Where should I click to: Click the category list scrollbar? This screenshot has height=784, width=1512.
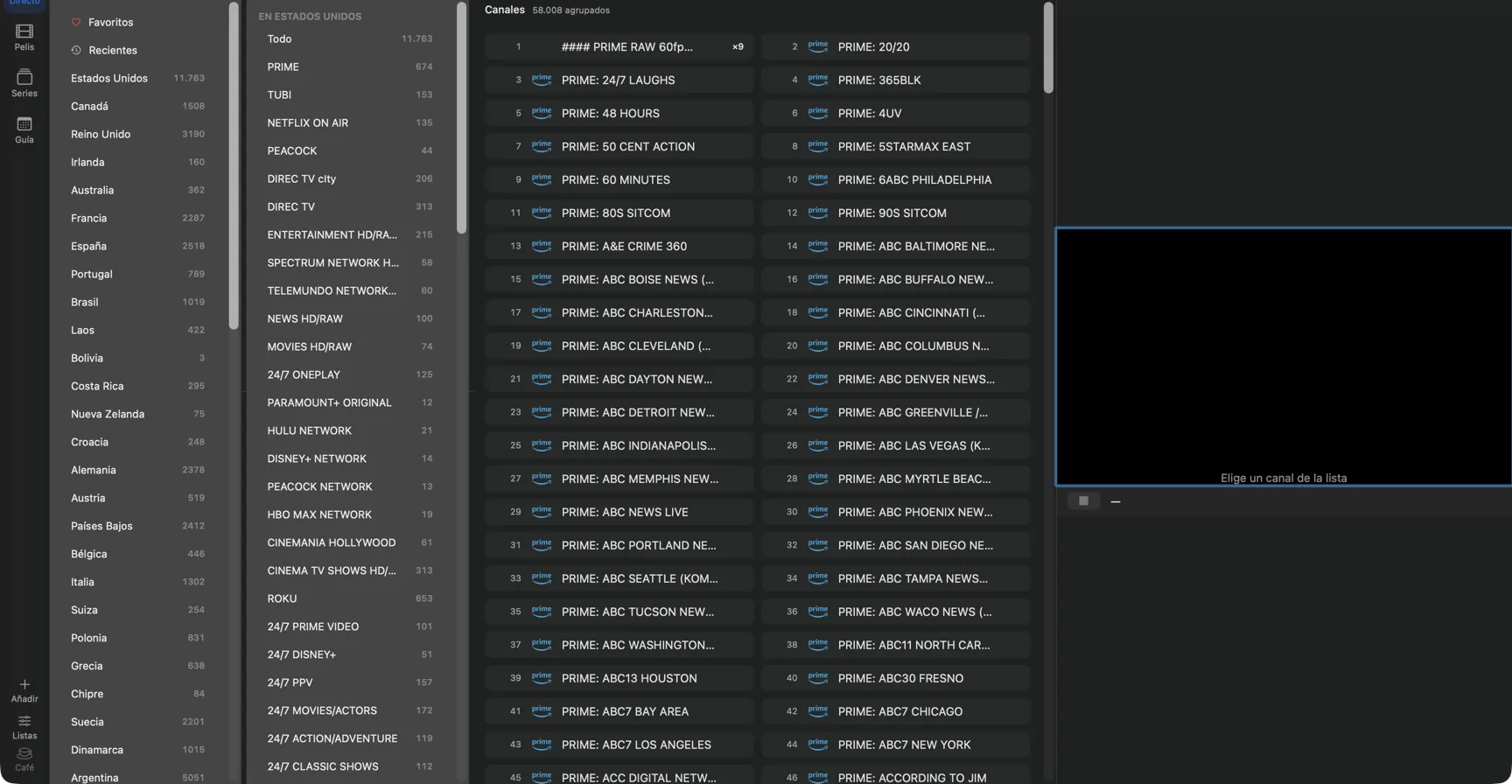[x=461, y=118]
